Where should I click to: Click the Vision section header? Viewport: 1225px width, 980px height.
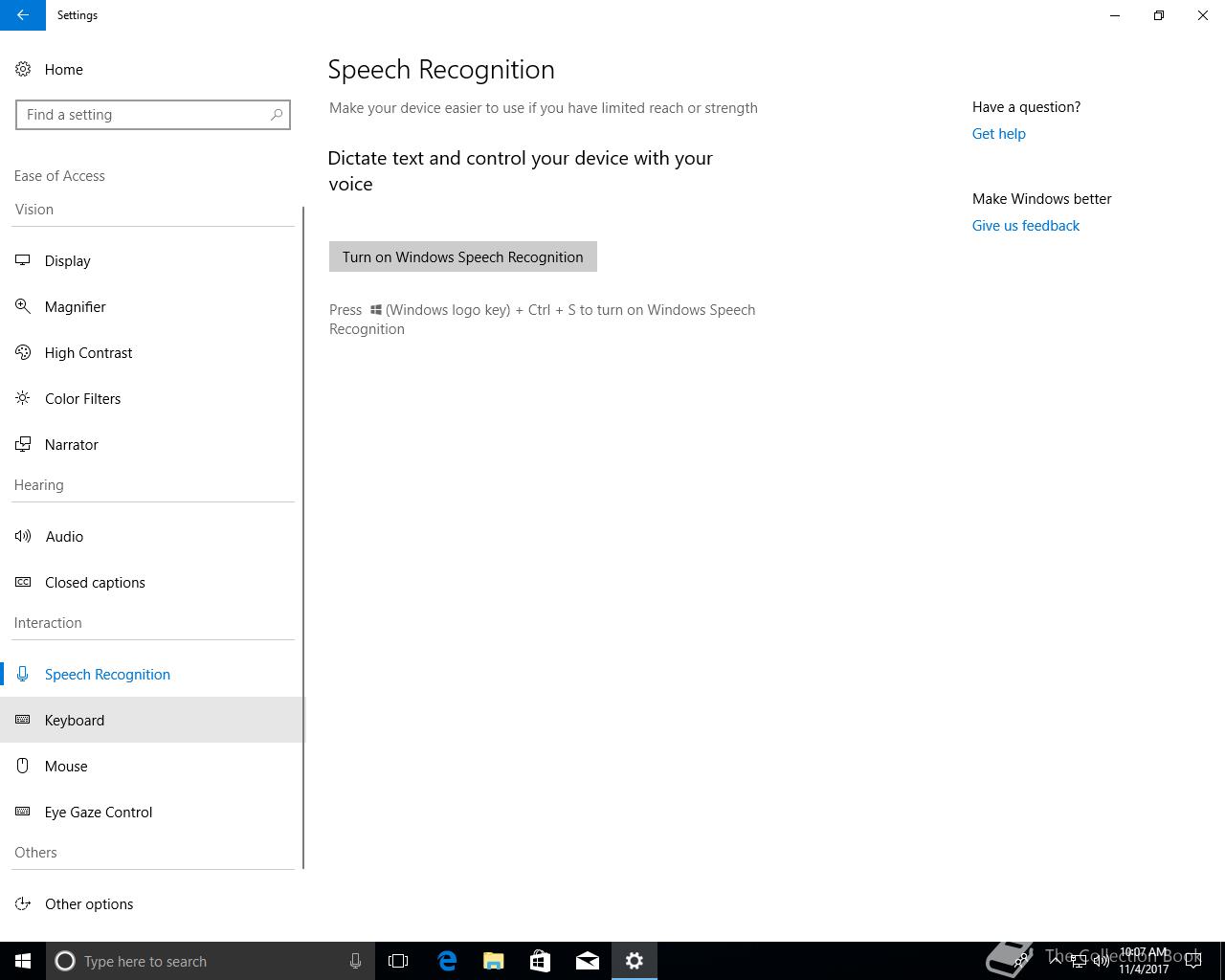click(34, 210)
